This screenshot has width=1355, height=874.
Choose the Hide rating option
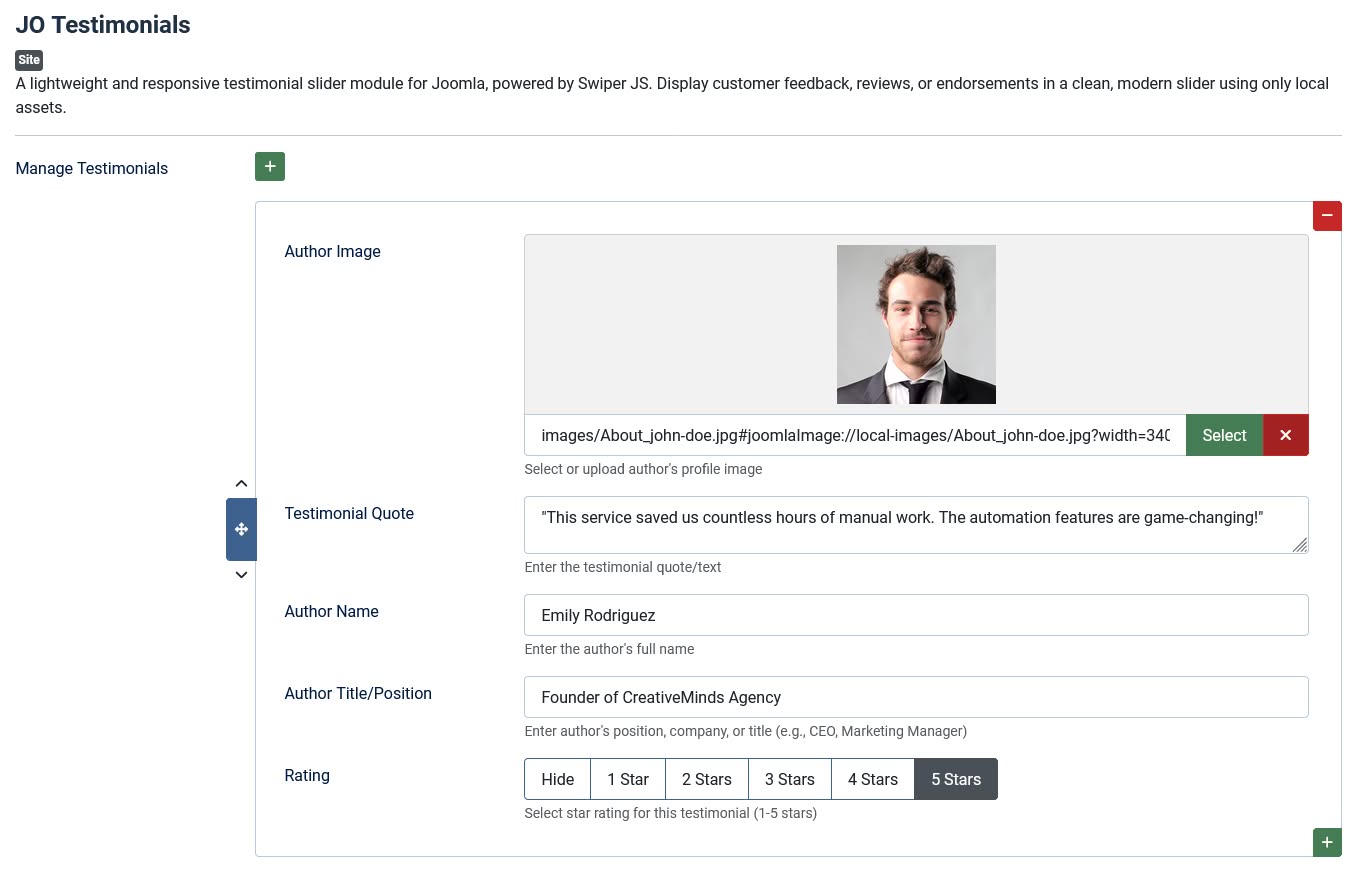pyautogui.click(x=557, y=779)
